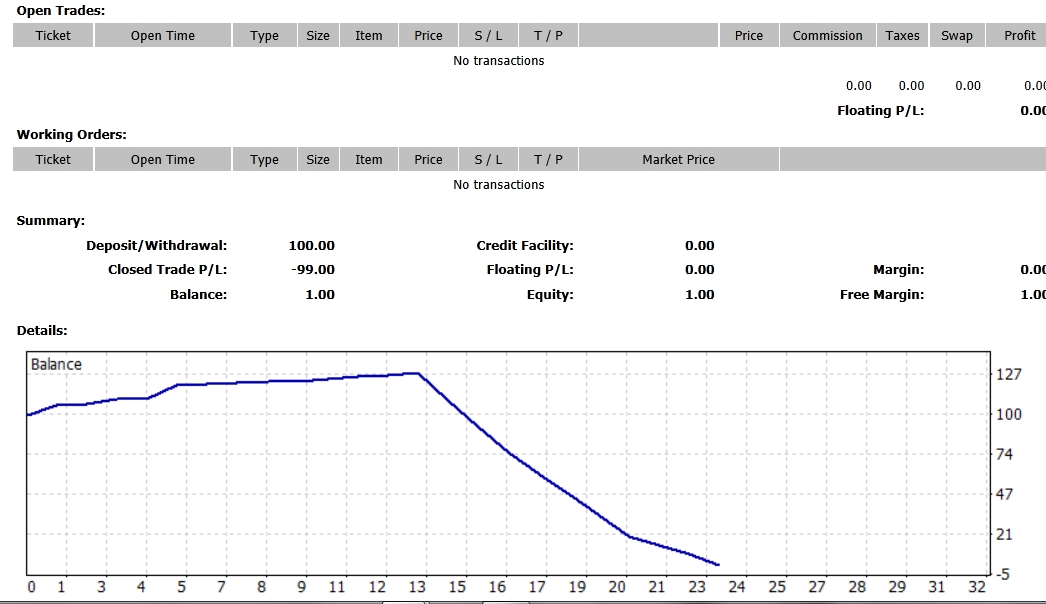Click Market Price header in Working Orders
Viewport: 1046px width, 604px height.
point(678,160)
